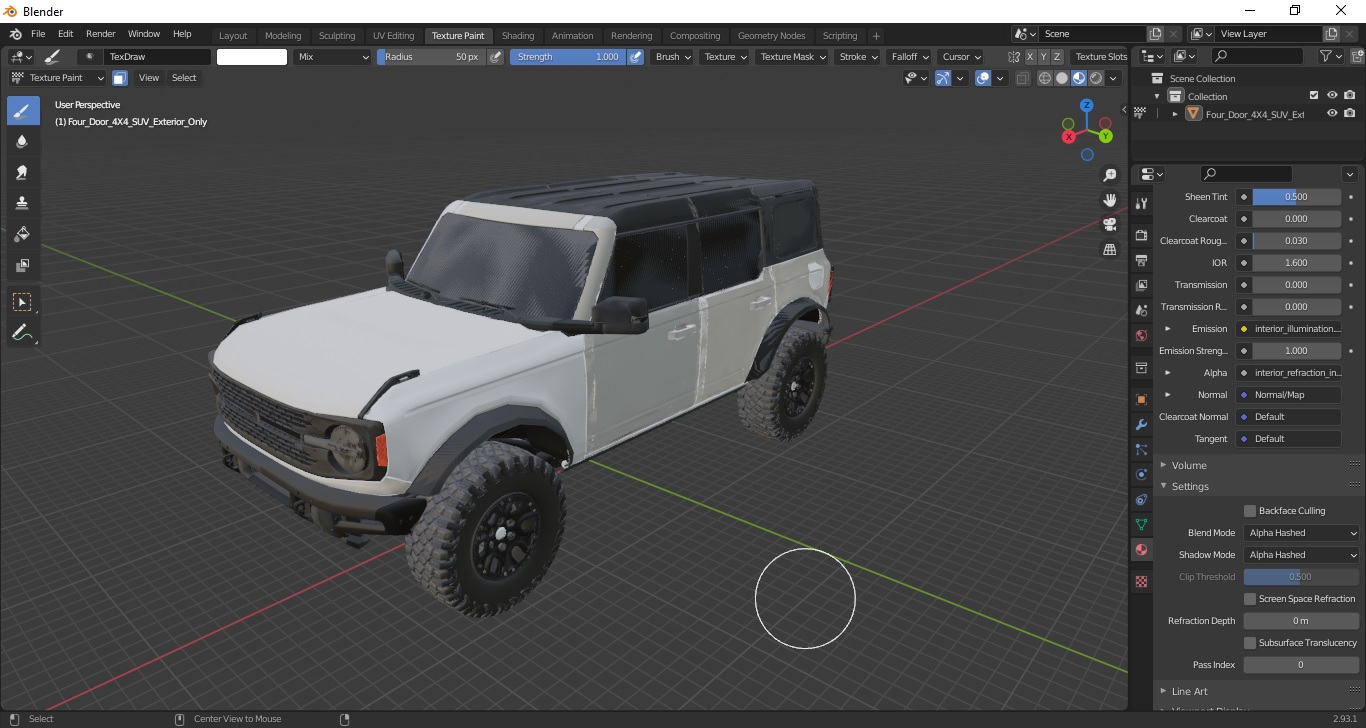This screenshot has width=1366, height=728.
Task: Open the Texture Slots popover
Action: 1100,57
